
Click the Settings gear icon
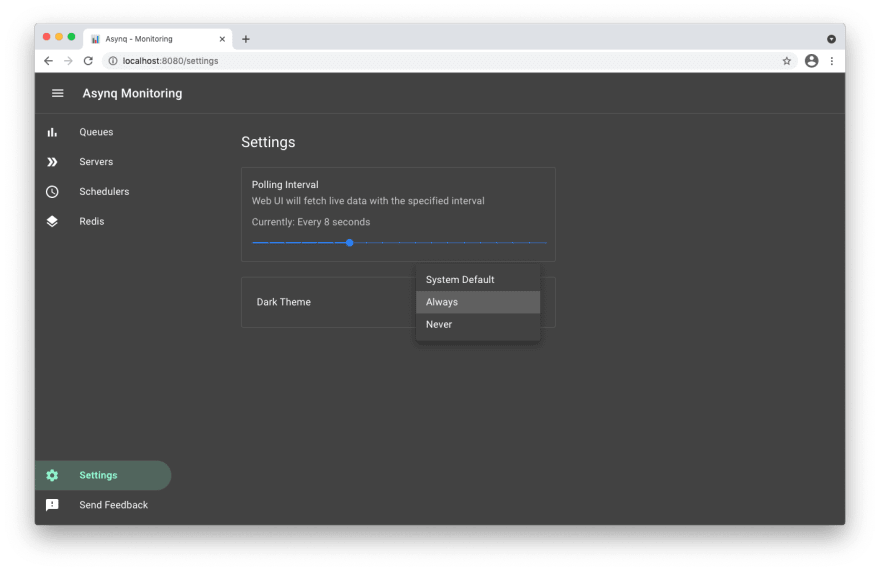(x=52, y=476)
